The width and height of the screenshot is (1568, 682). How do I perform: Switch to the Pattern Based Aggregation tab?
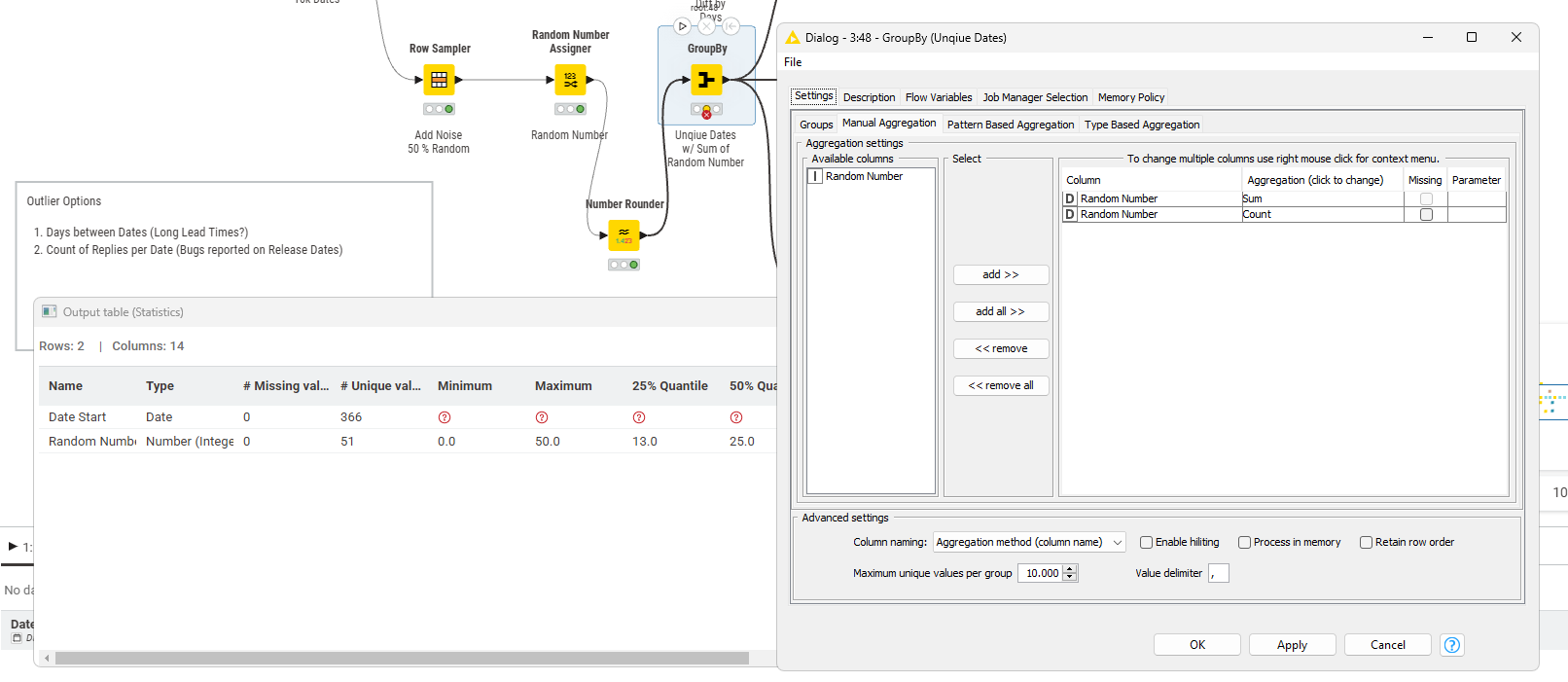1010,125
